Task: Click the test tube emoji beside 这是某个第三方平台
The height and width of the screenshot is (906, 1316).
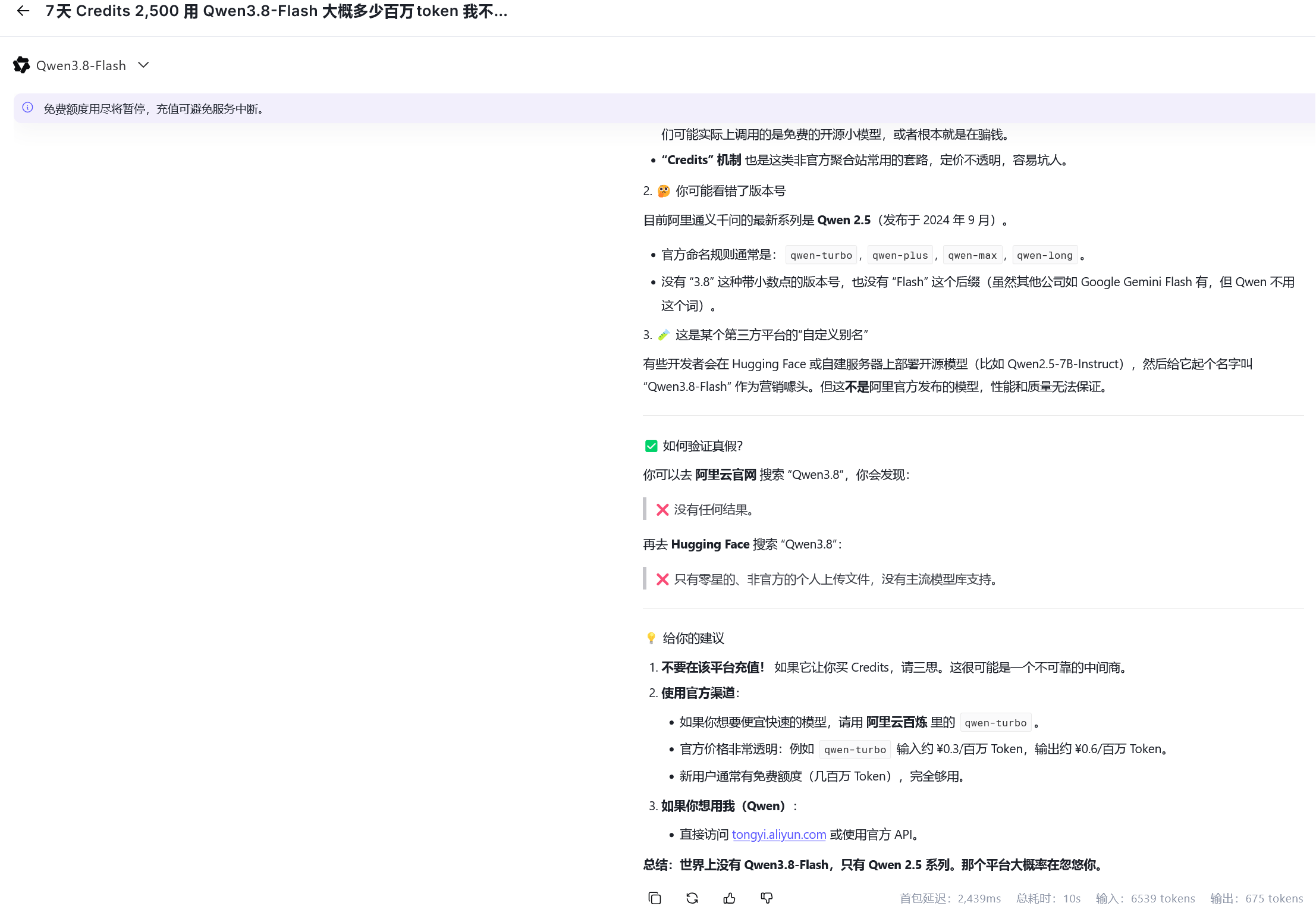Action: pyautogui.click(x=664, y=335)
